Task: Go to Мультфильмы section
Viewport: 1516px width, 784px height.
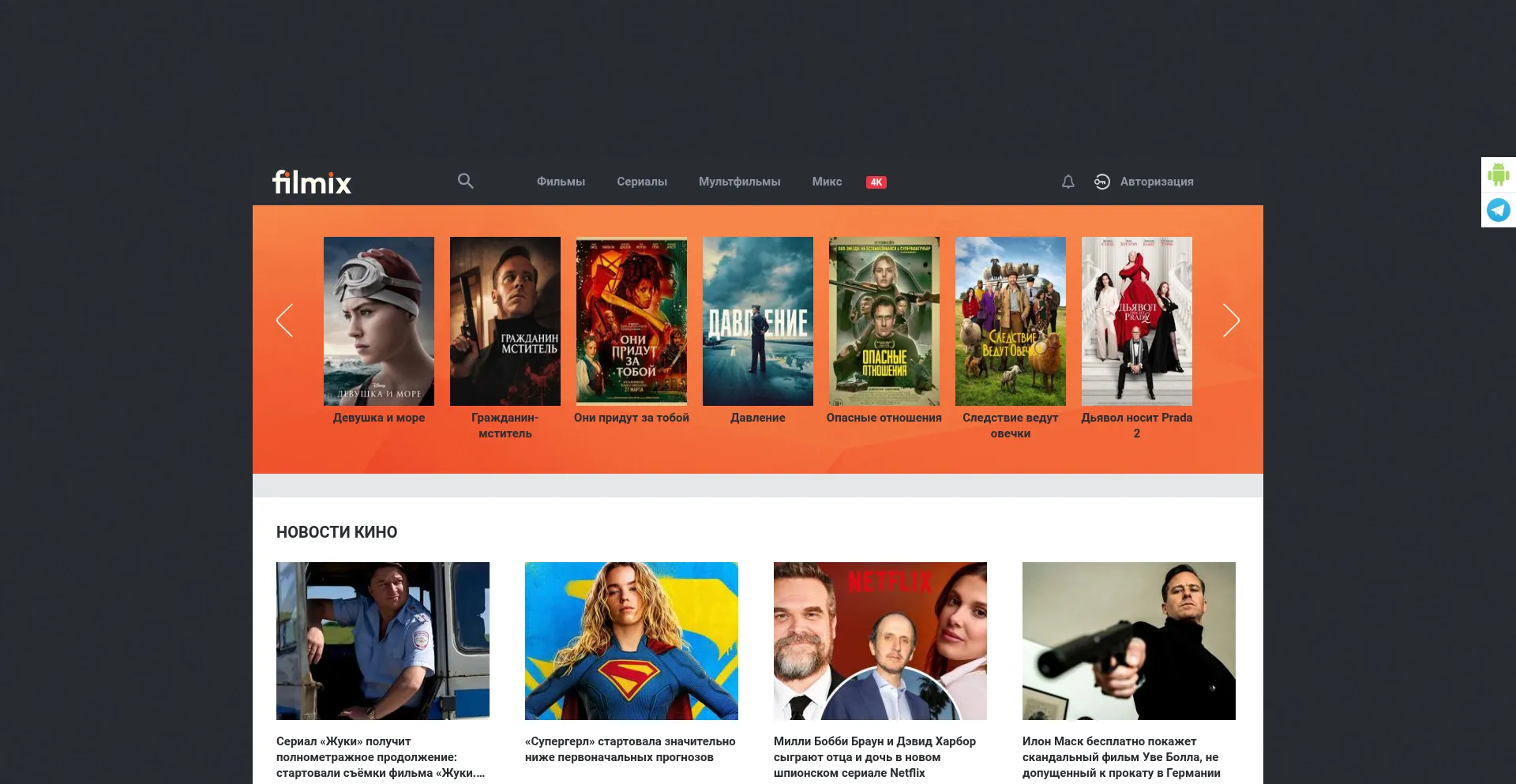Action: click(739, 182)
